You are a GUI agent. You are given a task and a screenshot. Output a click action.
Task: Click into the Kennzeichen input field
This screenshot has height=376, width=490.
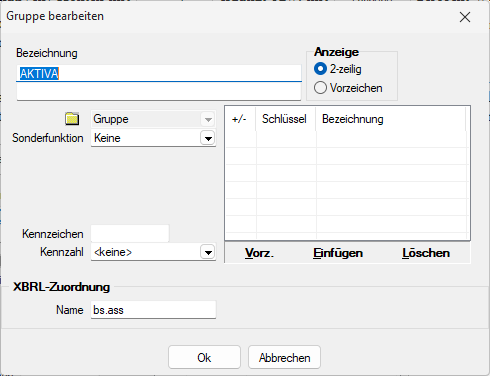(130, 234)
